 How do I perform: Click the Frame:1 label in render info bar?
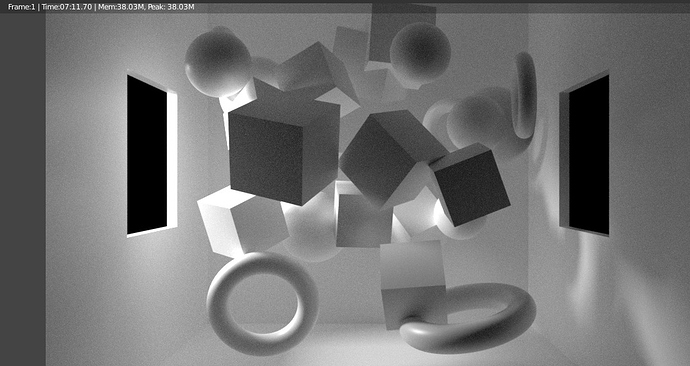coord(21,7)
